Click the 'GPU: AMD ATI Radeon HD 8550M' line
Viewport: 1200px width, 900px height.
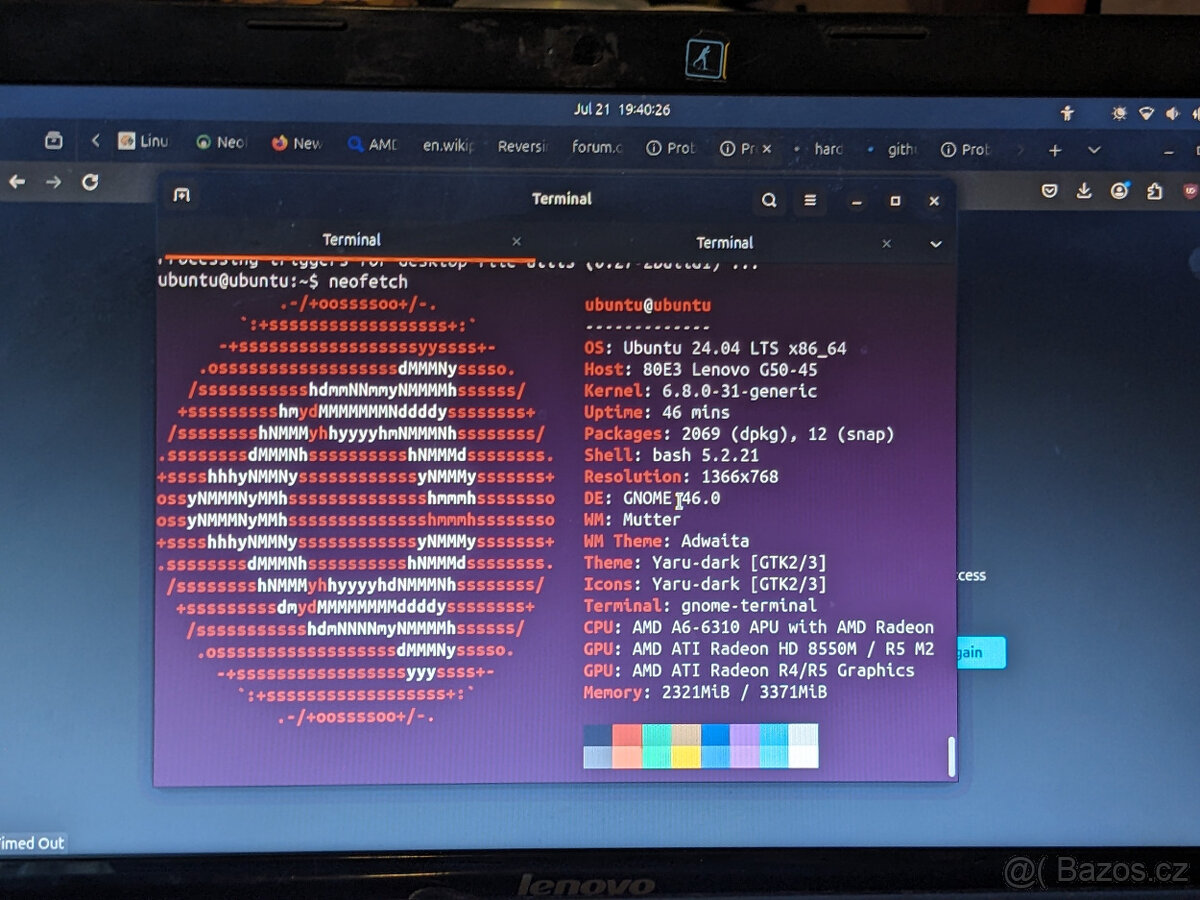[759, 649]
